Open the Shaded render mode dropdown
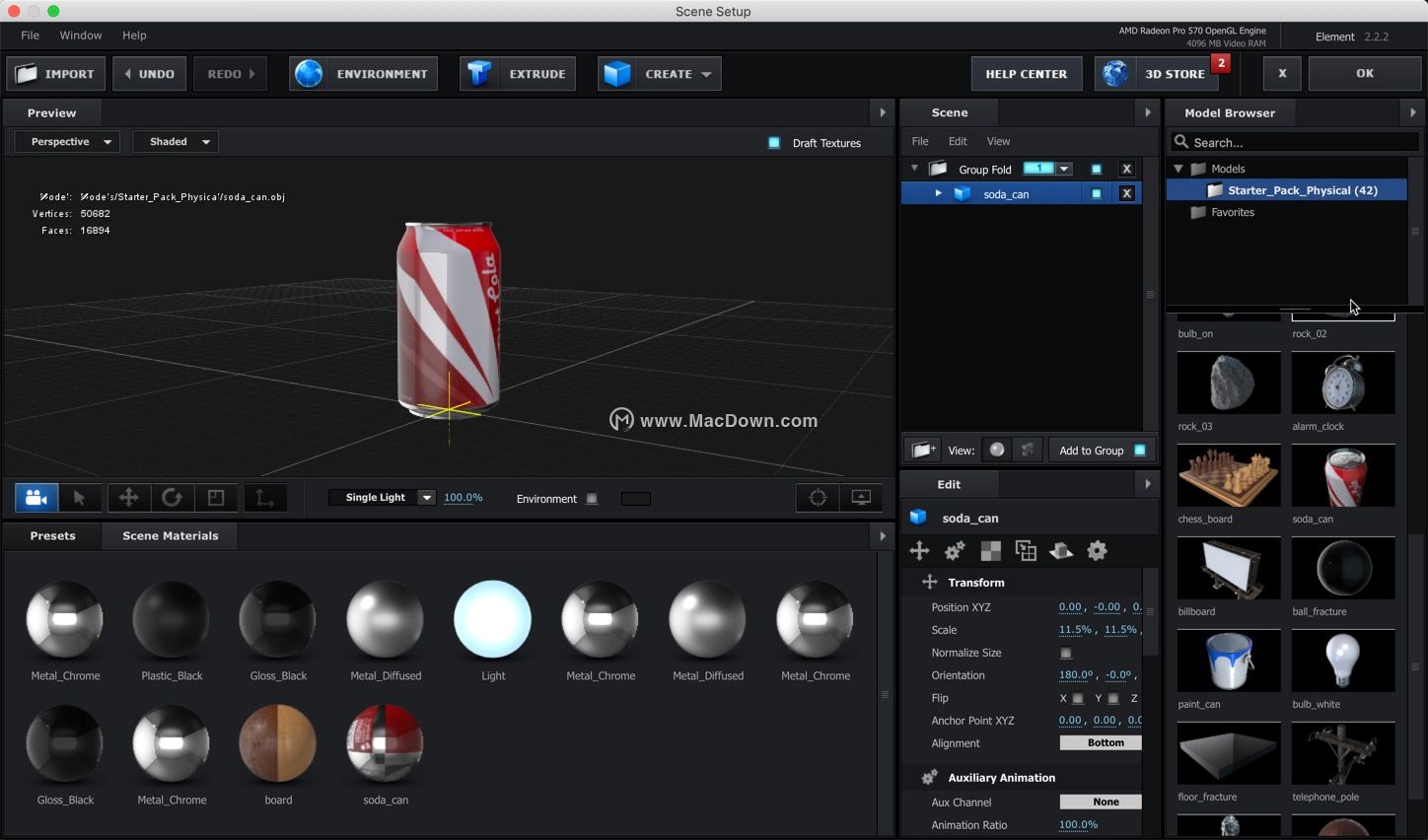The image size is (1428, 840). point(176,142)
